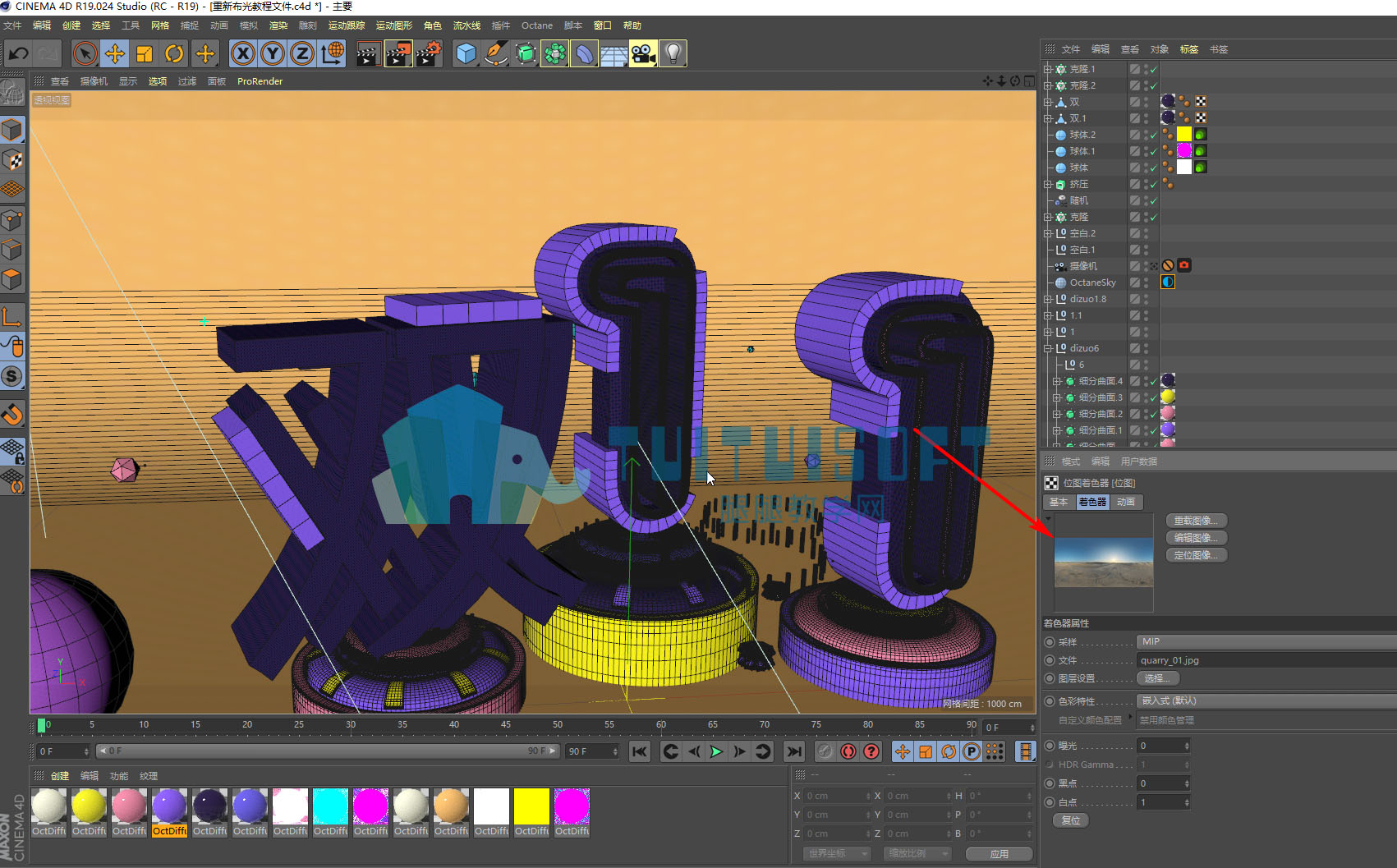Open the Octane menu

coord(537,25)
